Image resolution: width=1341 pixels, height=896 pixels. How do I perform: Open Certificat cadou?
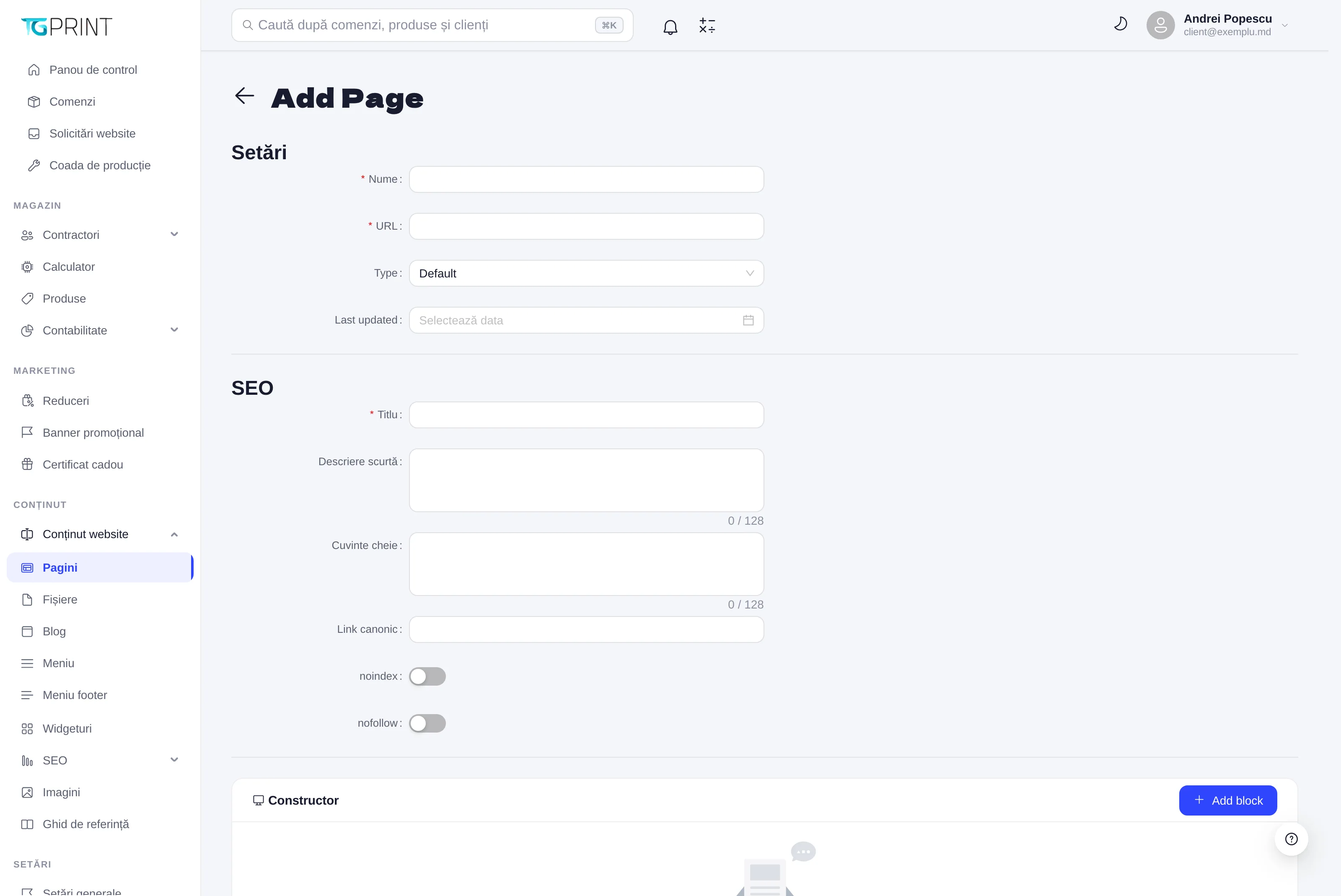(100, 465)
